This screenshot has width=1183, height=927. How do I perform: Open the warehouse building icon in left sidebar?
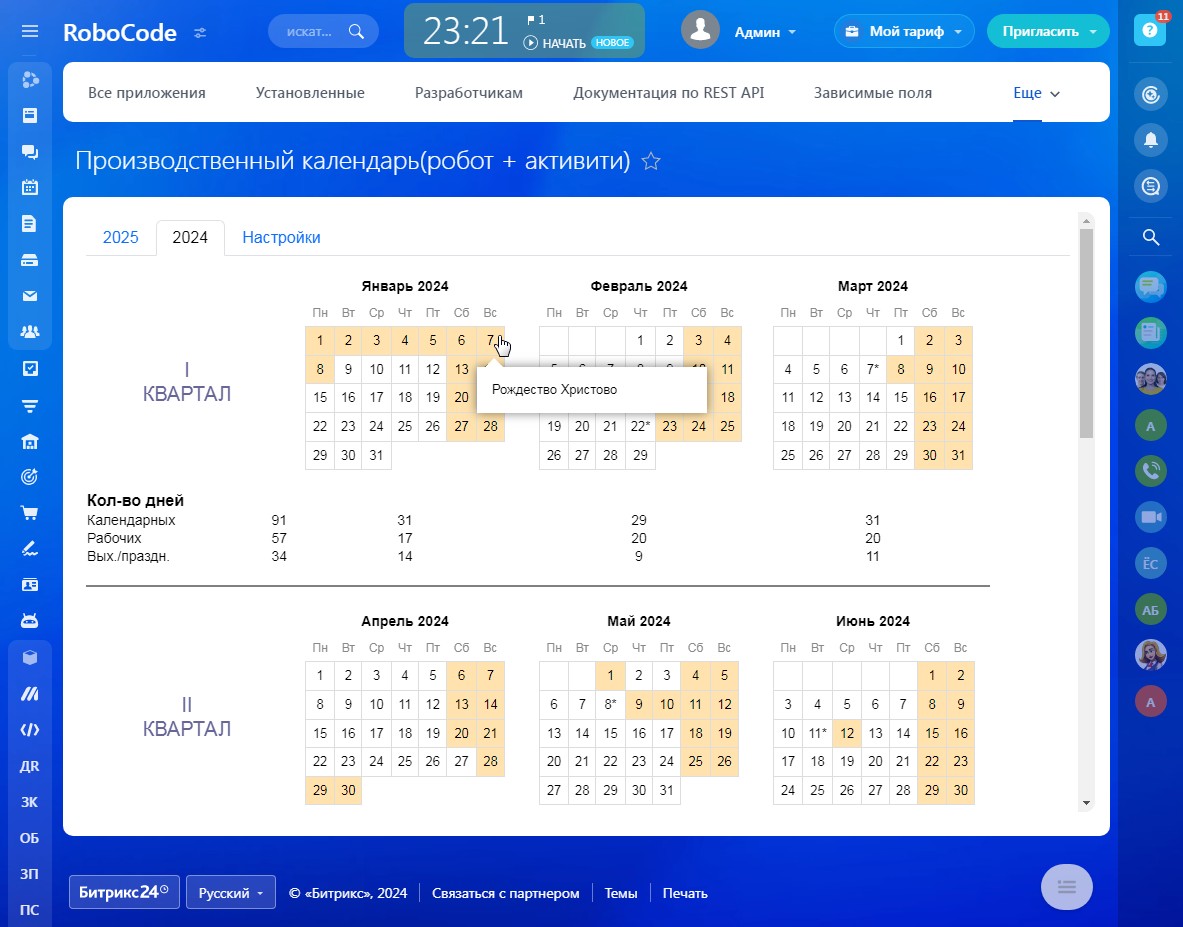tap(29, 442)
